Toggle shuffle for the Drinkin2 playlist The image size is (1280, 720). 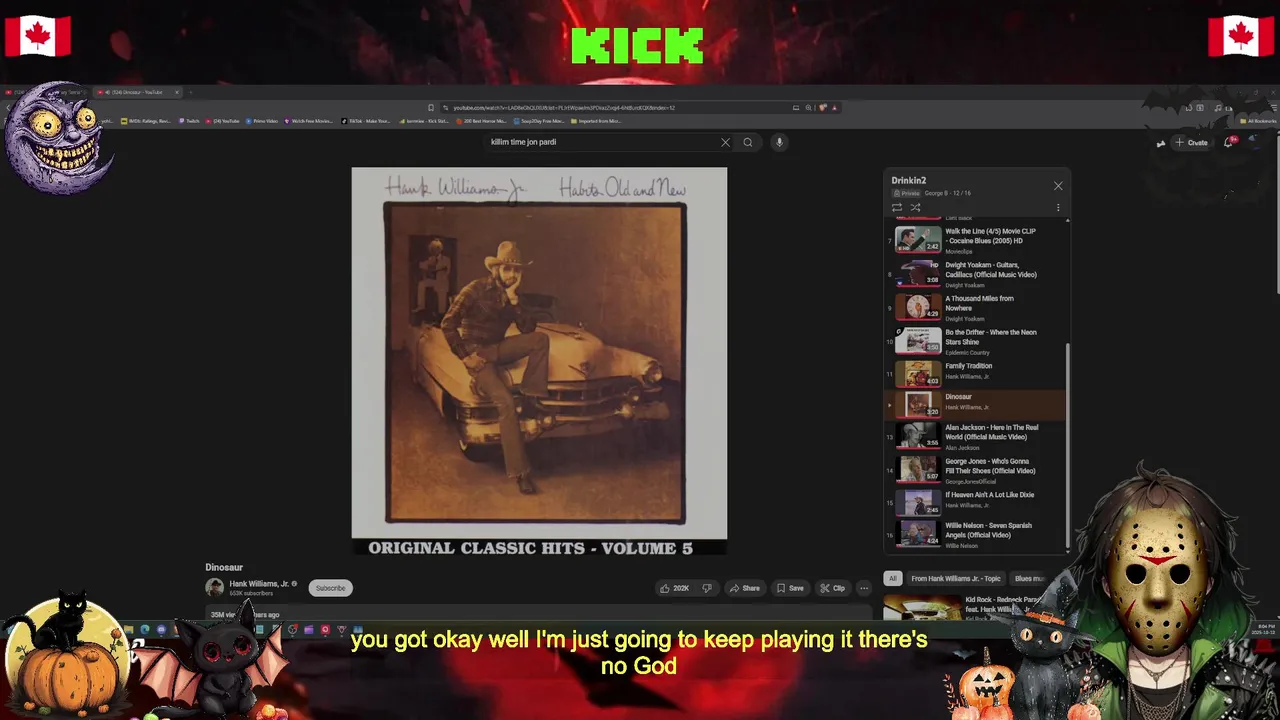[915, 208]
